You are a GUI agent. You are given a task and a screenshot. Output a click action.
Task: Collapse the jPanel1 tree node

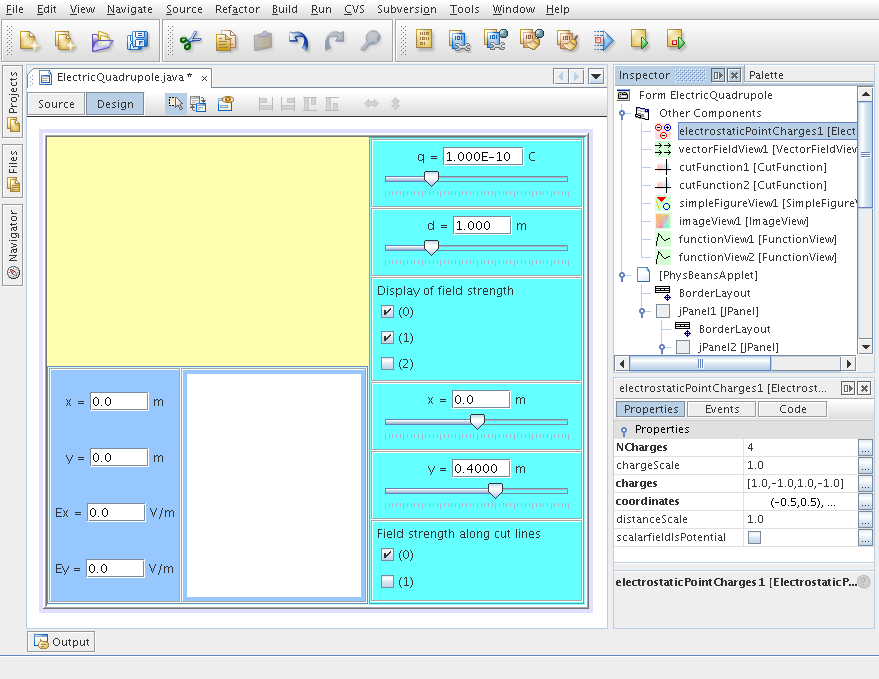[642, 311]
